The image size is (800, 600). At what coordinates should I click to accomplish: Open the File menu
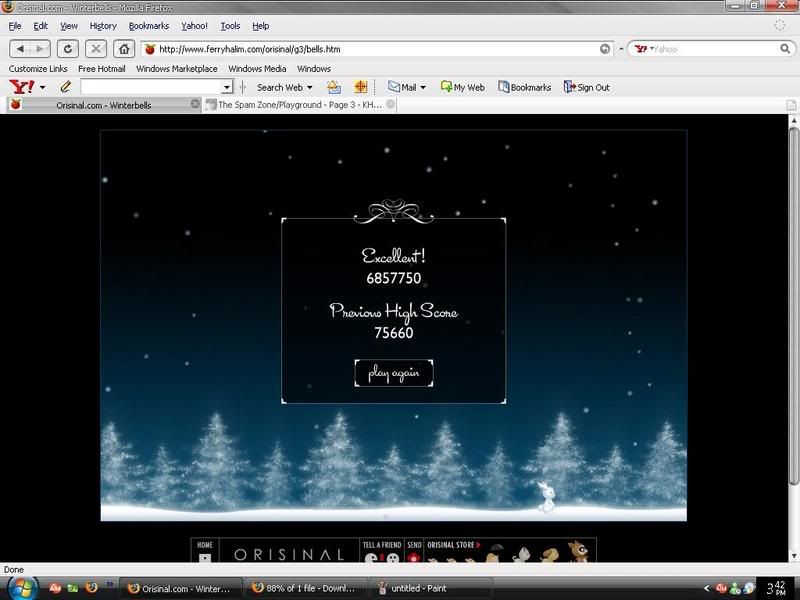(x=15, y=26)
